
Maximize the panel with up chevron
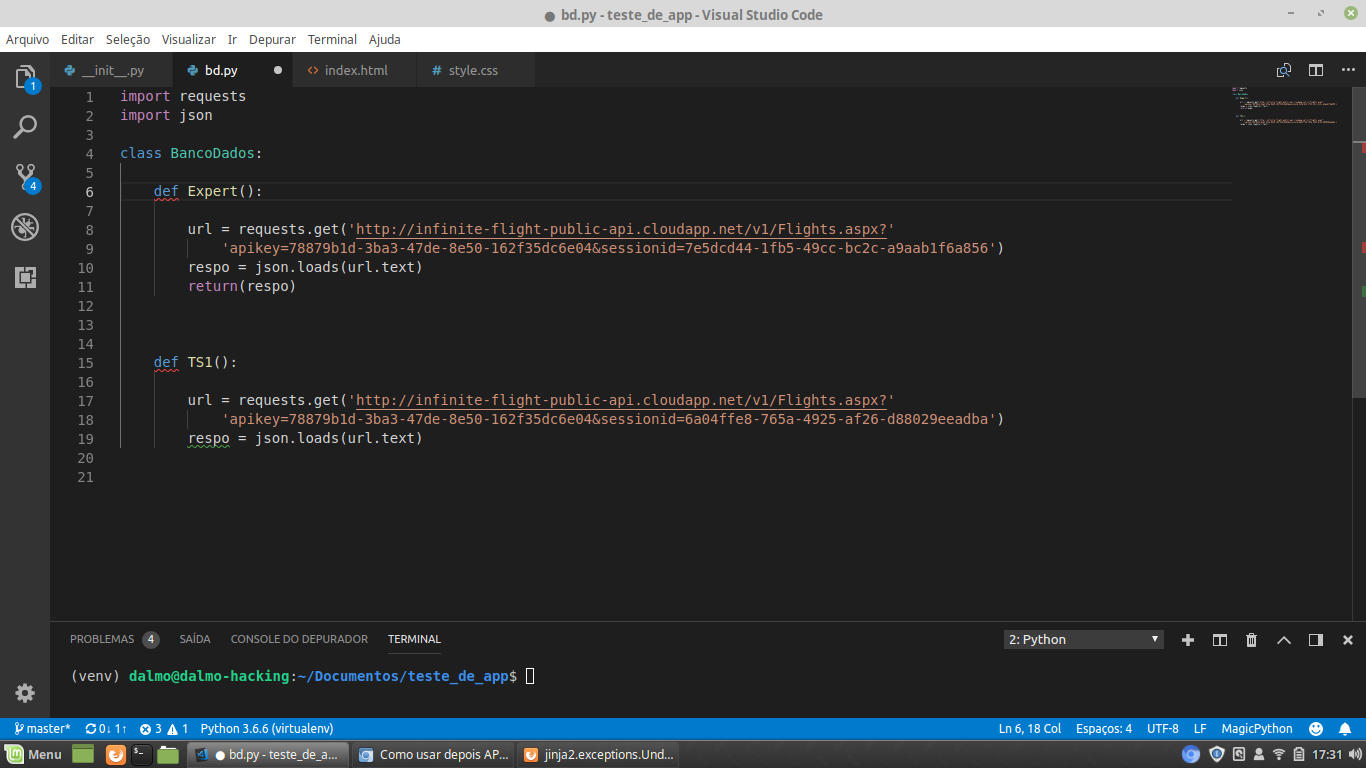(x=1284, y=640)
